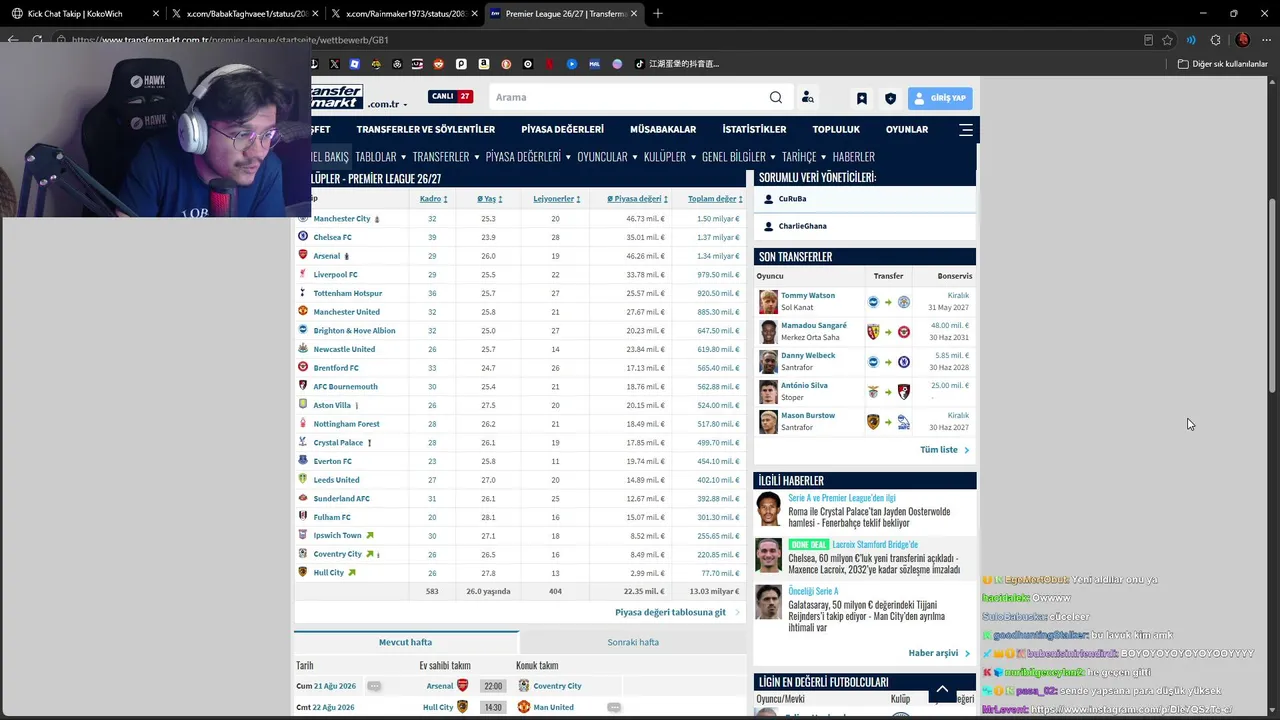The image size is (1280, 720).
Task: Open the Haberler submenu item
Action: click(854, 157)
